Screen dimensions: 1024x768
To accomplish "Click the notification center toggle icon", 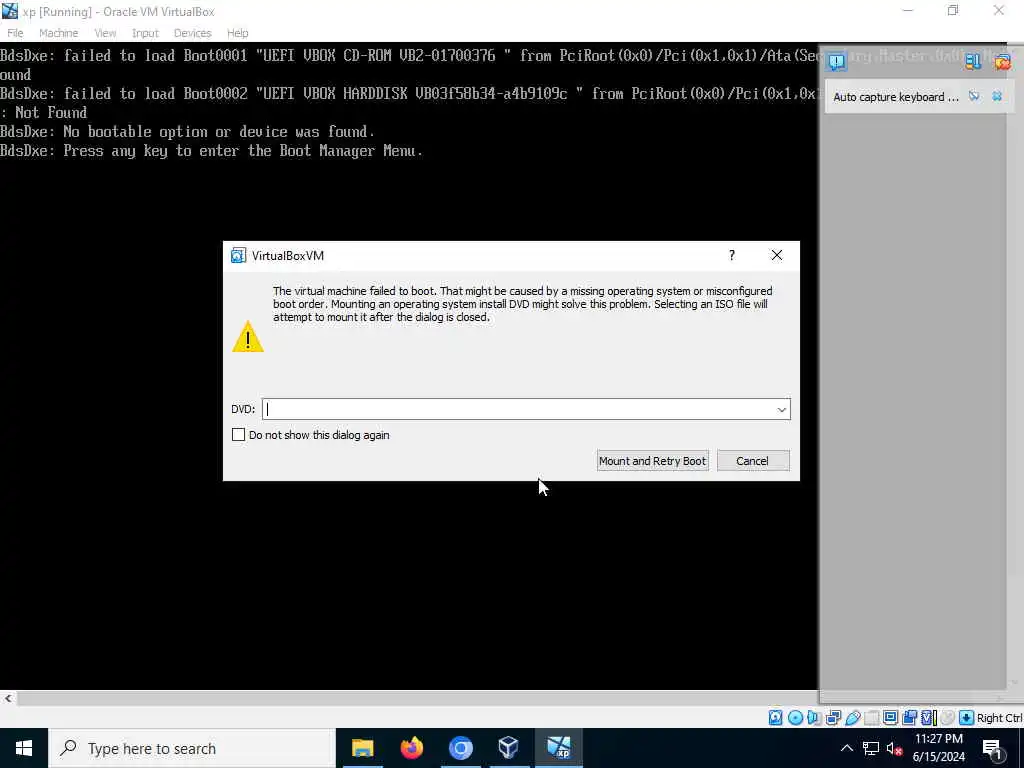I will pyautogui.click(x=837, y=61).
